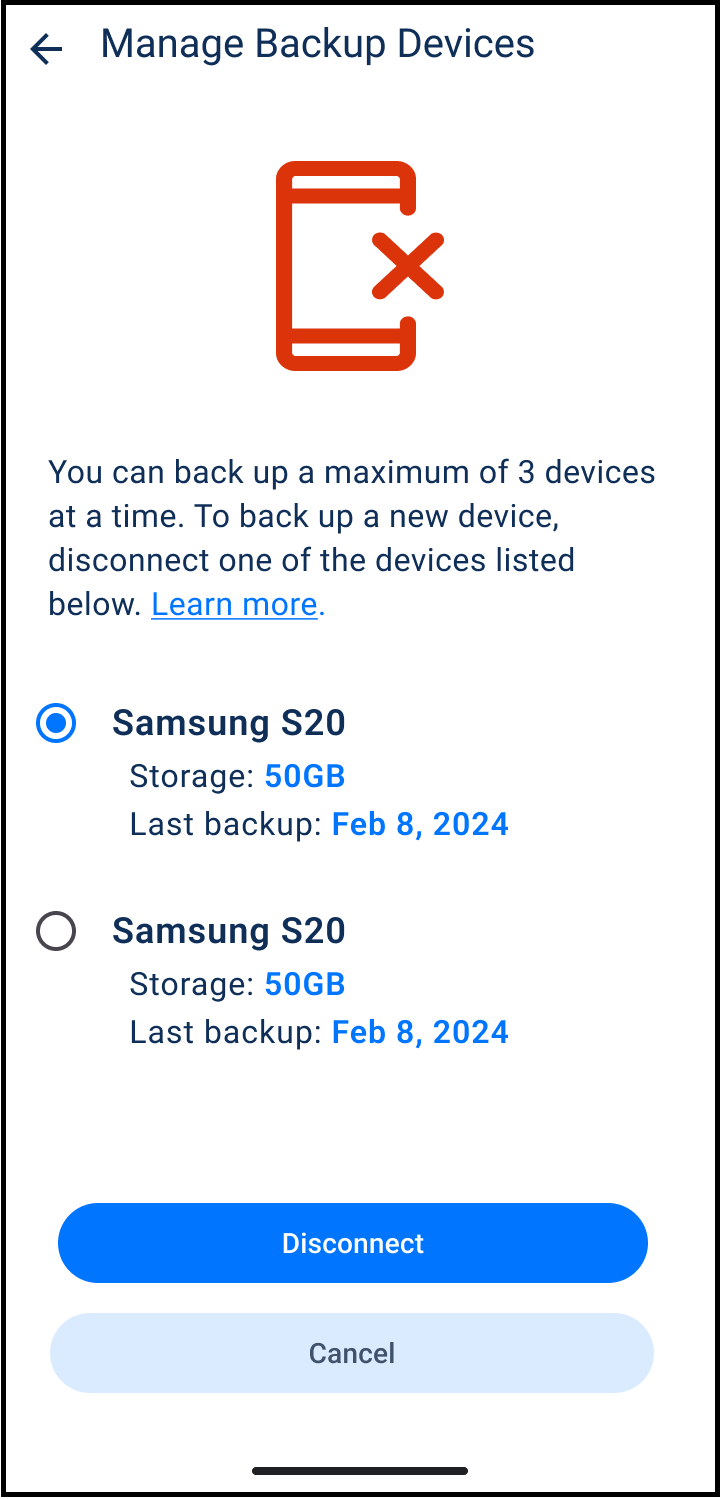720x1499 pixels.
Task: Tap the second device's Feb 8, 2024 date
Action: (420, 1032)
